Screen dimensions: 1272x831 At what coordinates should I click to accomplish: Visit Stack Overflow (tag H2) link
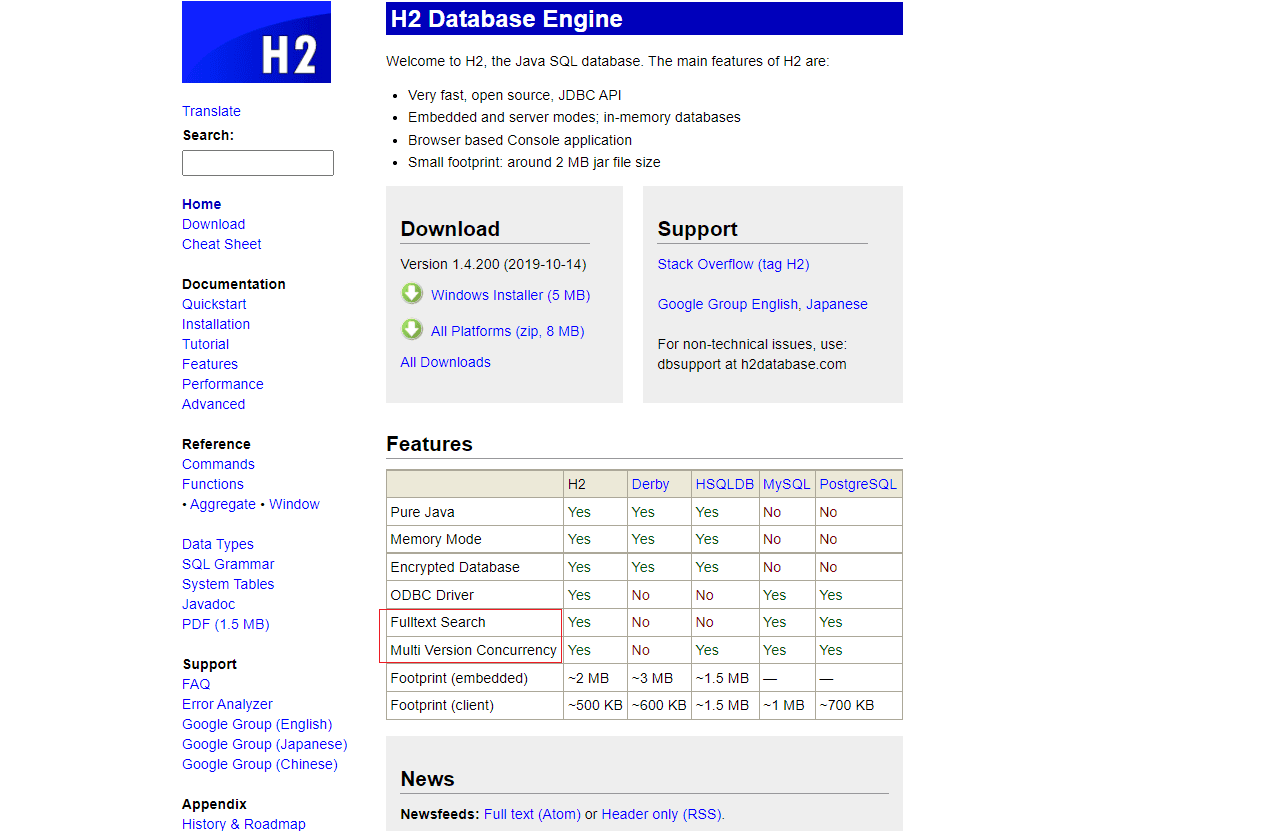click(x=733, y=264)
